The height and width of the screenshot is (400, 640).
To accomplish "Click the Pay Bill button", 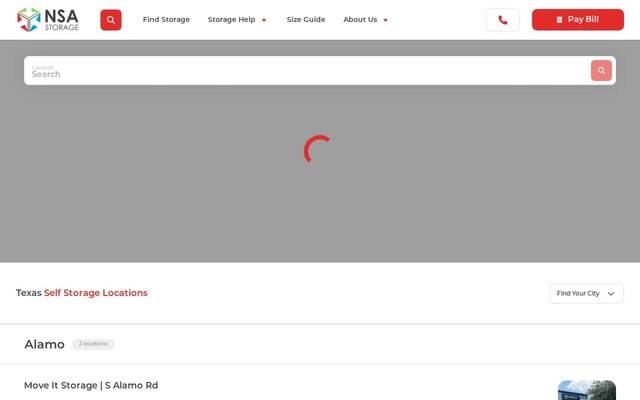I will [x=578, y=20].
